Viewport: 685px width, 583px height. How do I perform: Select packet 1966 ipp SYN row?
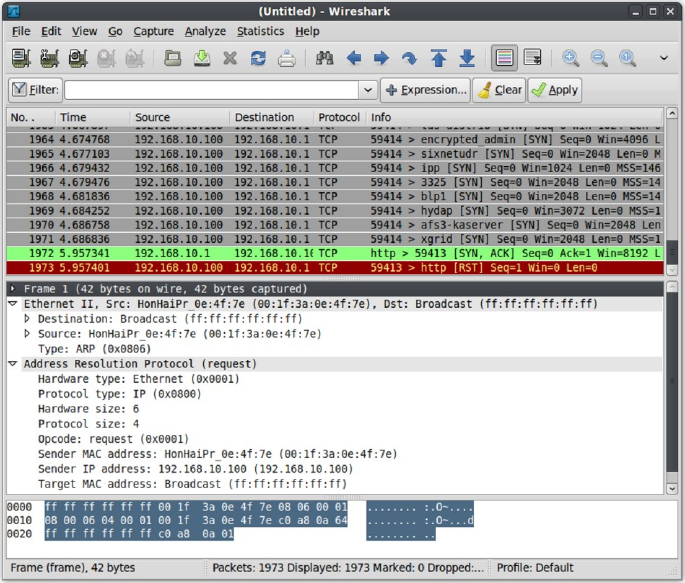[335, 168]
